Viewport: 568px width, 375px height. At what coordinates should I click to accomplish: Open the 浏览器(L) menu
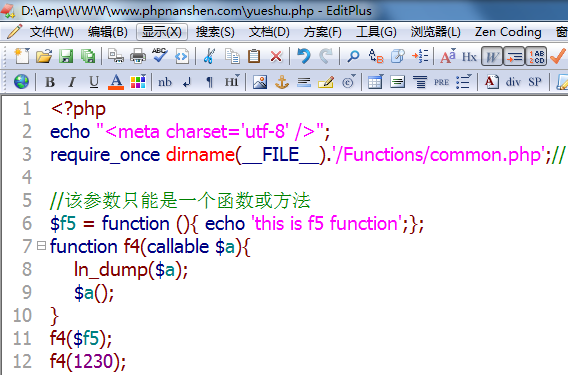click(435, 32)
